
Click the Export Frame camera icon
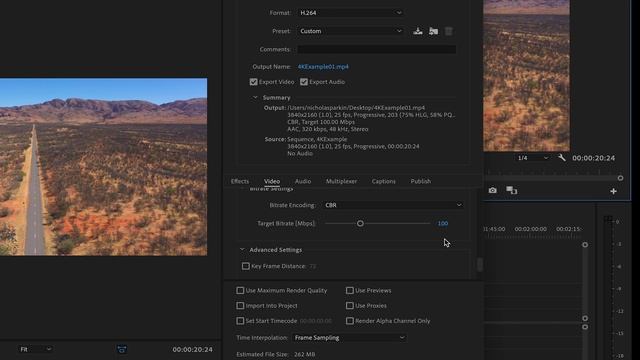pyautogui.click(x=493, y=190)
